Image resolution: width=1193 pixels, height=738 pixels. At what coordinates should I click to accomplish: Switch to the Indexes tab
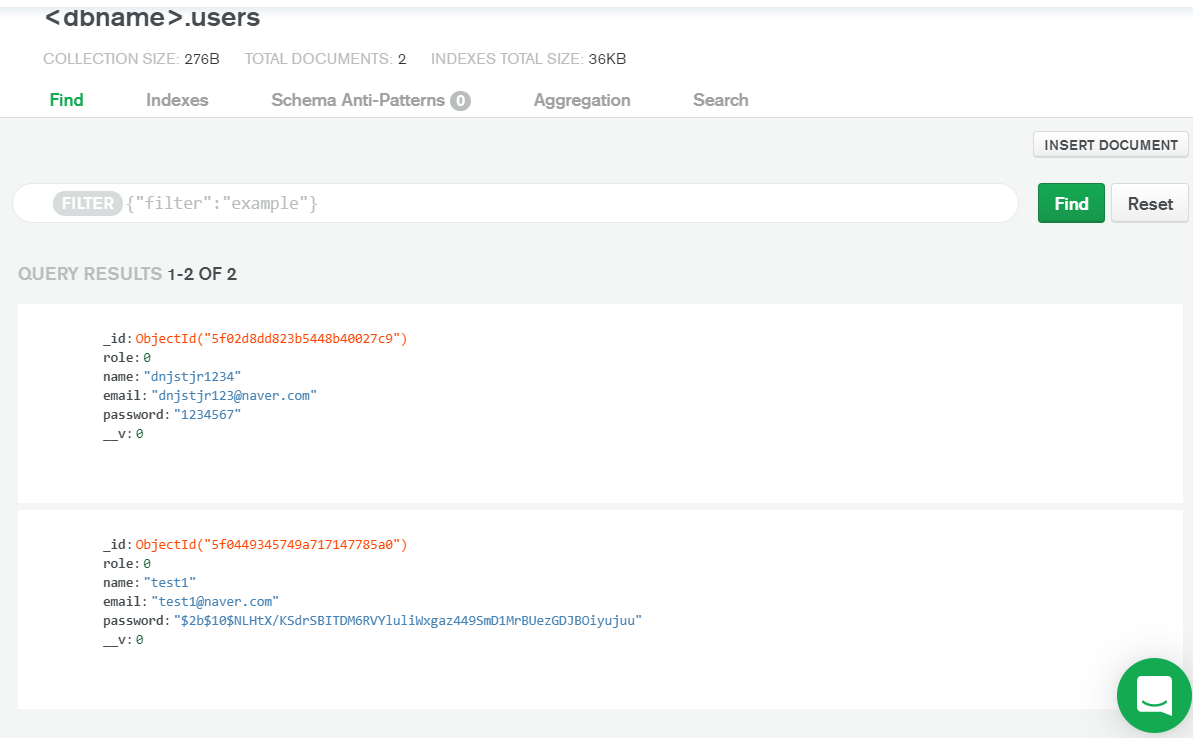coord(177,100)
